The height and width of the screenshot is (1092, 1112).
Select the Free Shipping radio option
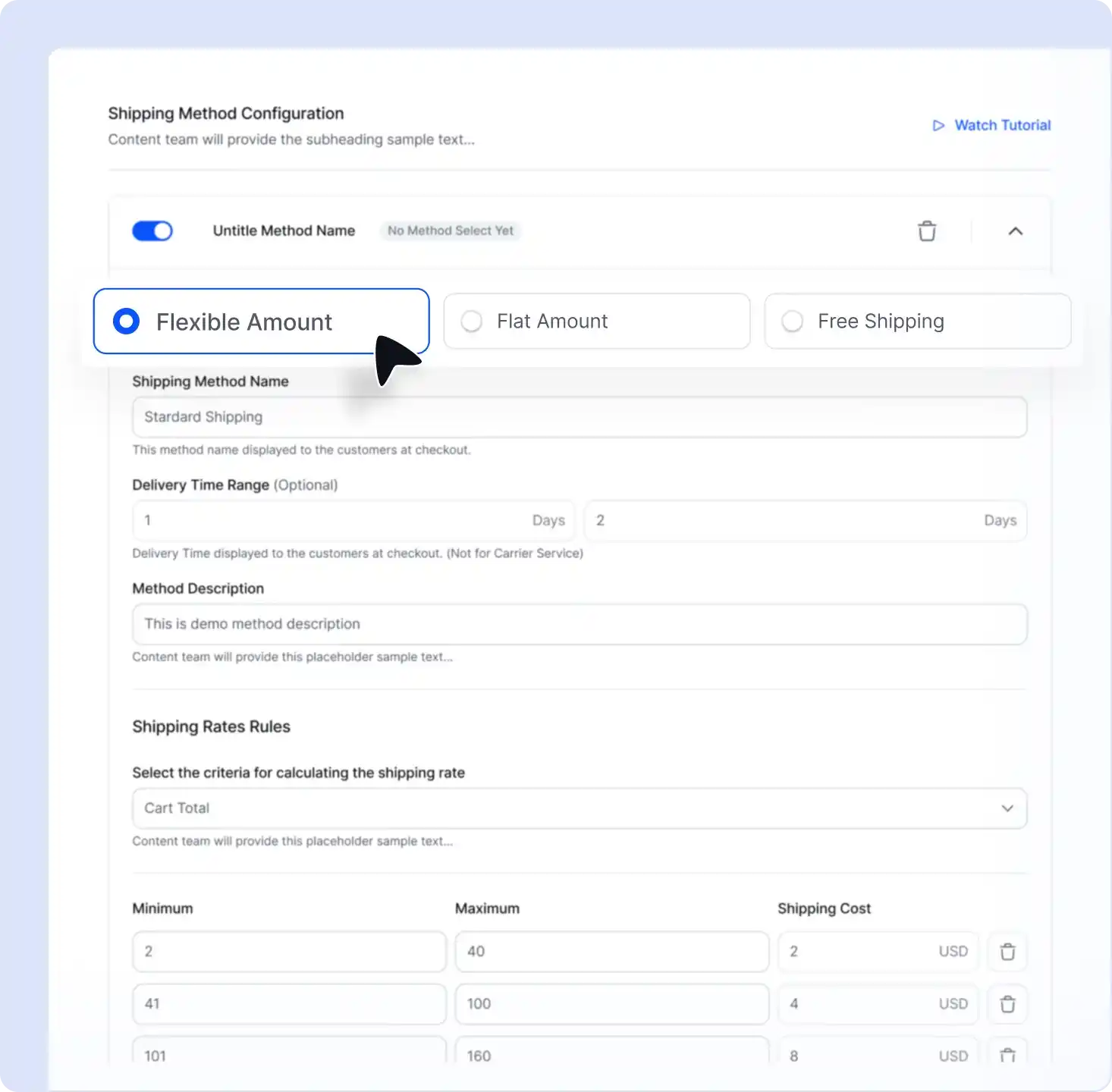coord(793,322)
